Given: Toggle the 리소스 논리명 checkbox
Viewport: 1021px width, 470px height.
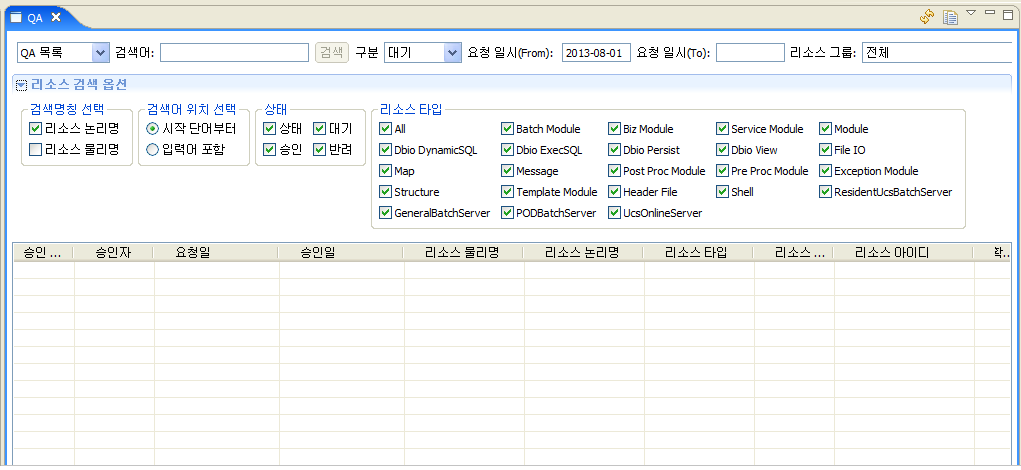Looking at the screenshot, I should 36,129.
